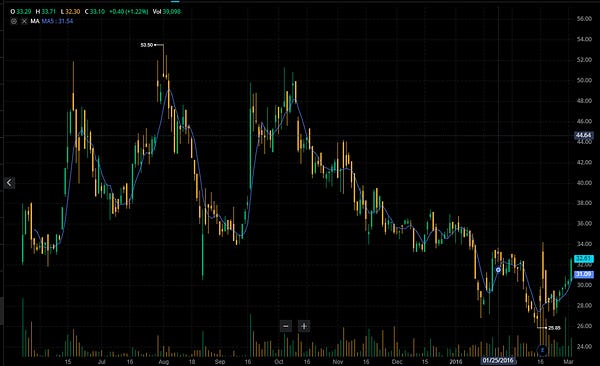600x366 pixels.
Task: Click the MA5 : 31.54 indicator label
Action: (x=57, y=21)
